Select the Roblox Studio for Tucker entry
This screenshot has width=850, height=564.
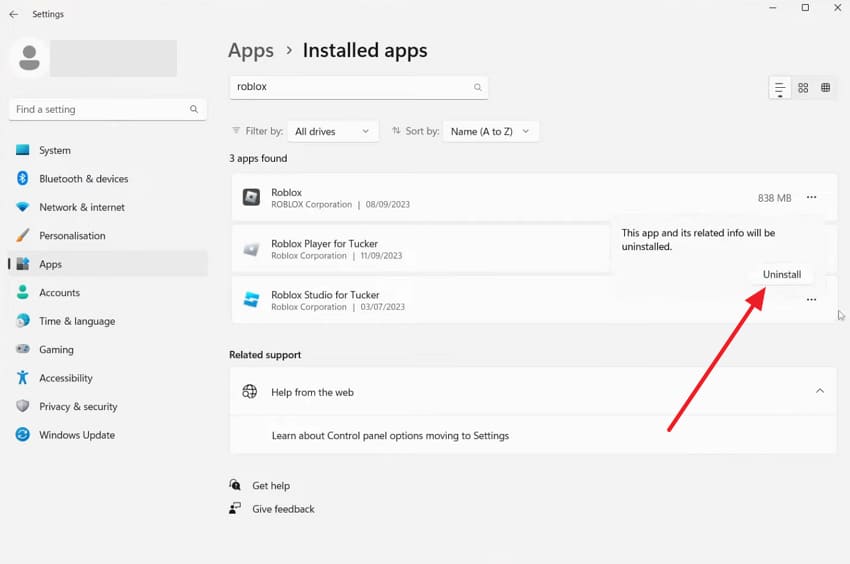[534, 300]
